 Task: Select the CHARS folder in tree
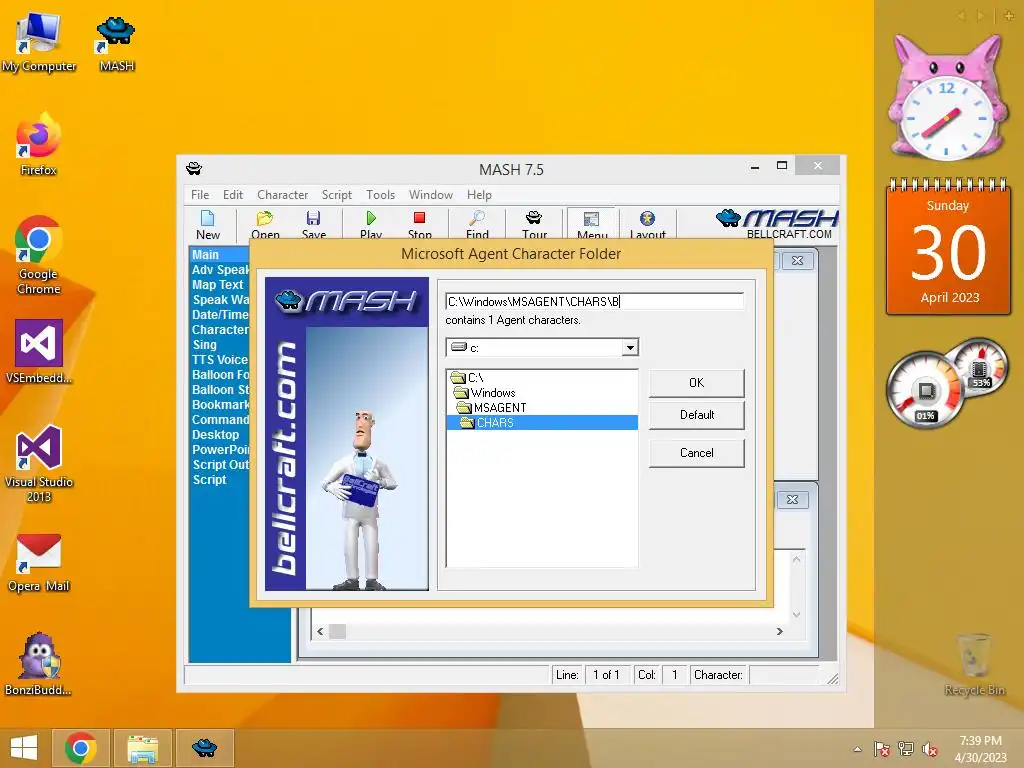[x=542, y=423]
